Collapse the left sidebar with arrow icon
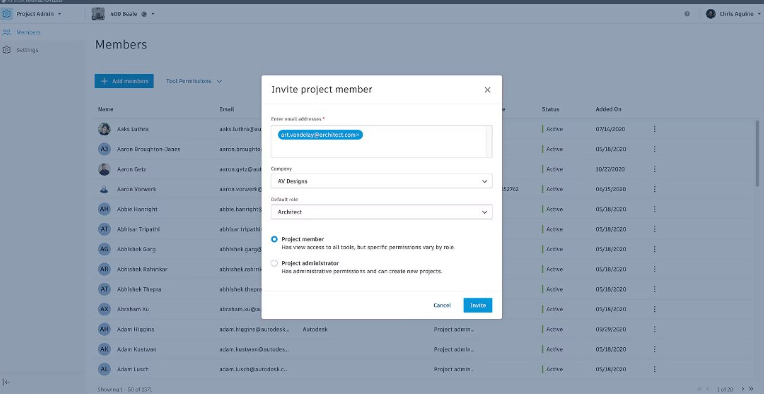This screenshot has height=394, width=764. tap(7, 382)
